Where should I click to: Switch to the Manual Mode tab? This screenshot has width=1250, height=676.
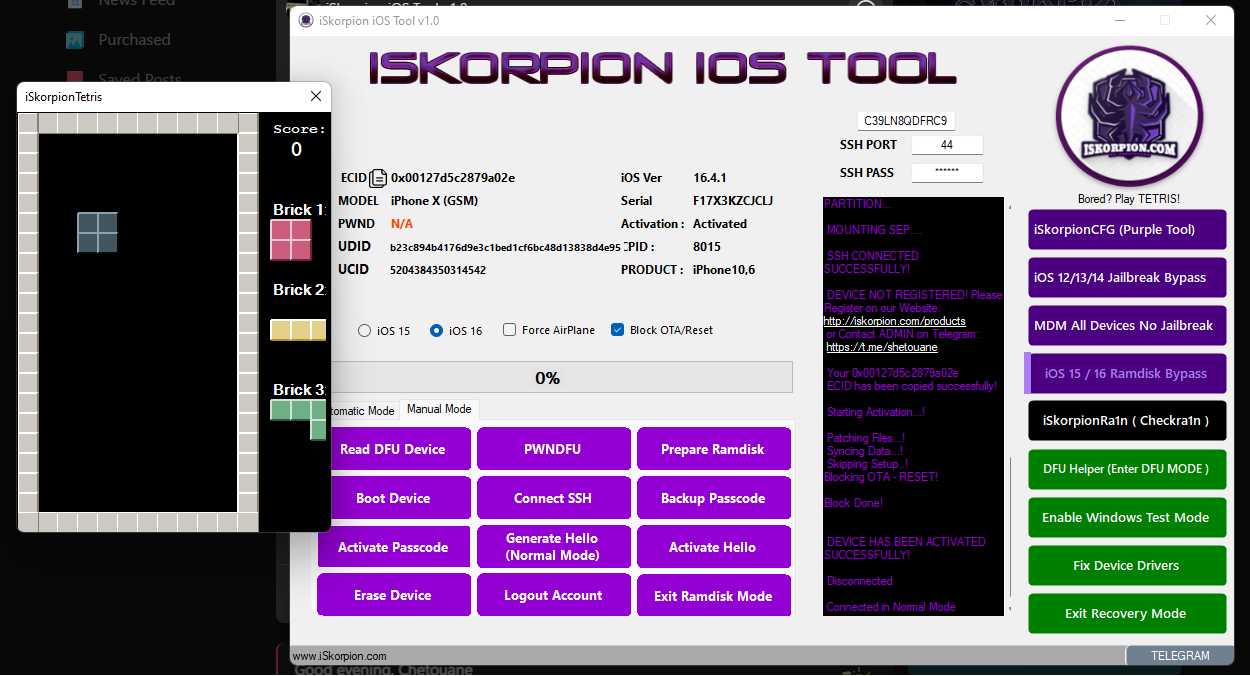point(439,409)
